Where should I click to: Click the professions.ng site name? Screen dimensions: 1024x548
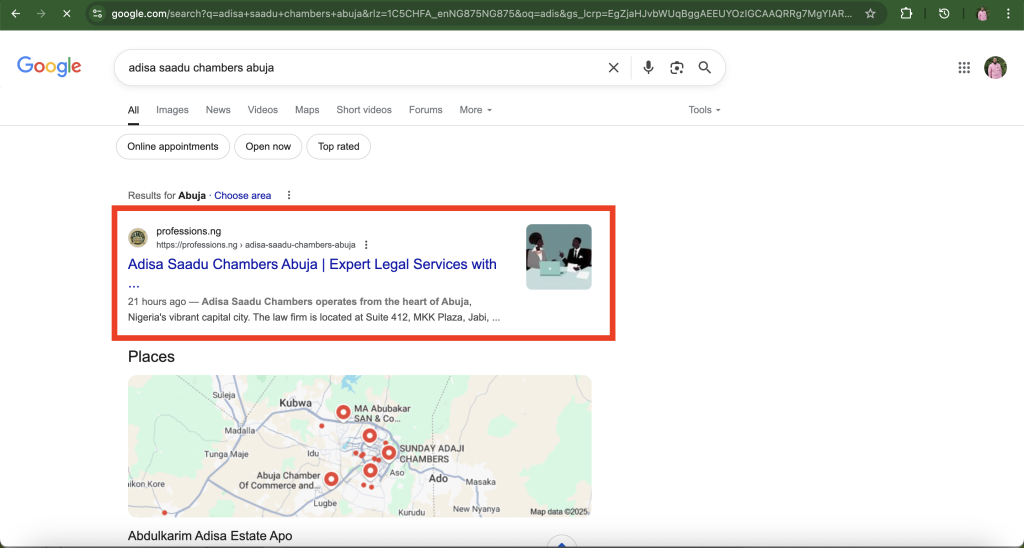point(189,231)
